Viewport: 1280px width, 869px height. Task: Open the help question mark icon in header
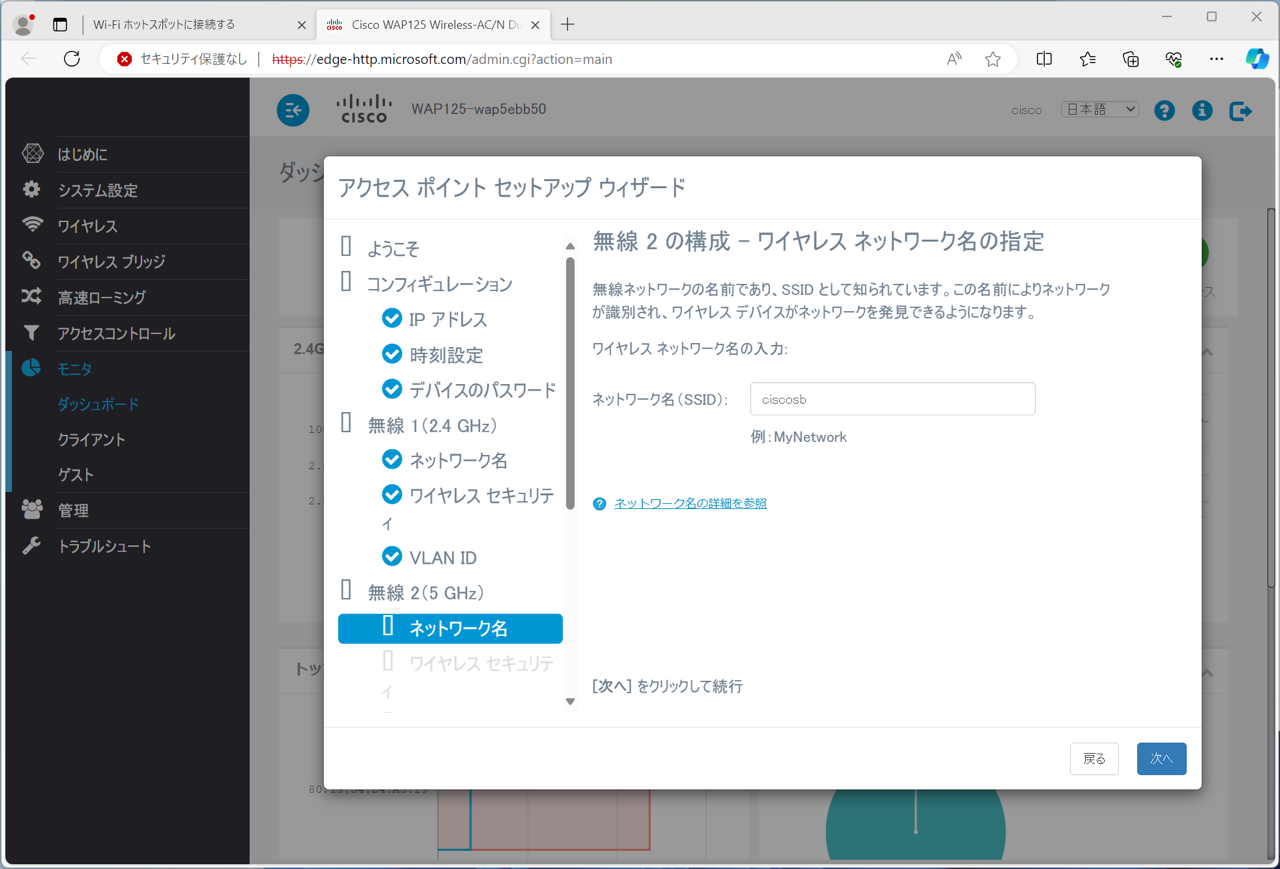1164,110
